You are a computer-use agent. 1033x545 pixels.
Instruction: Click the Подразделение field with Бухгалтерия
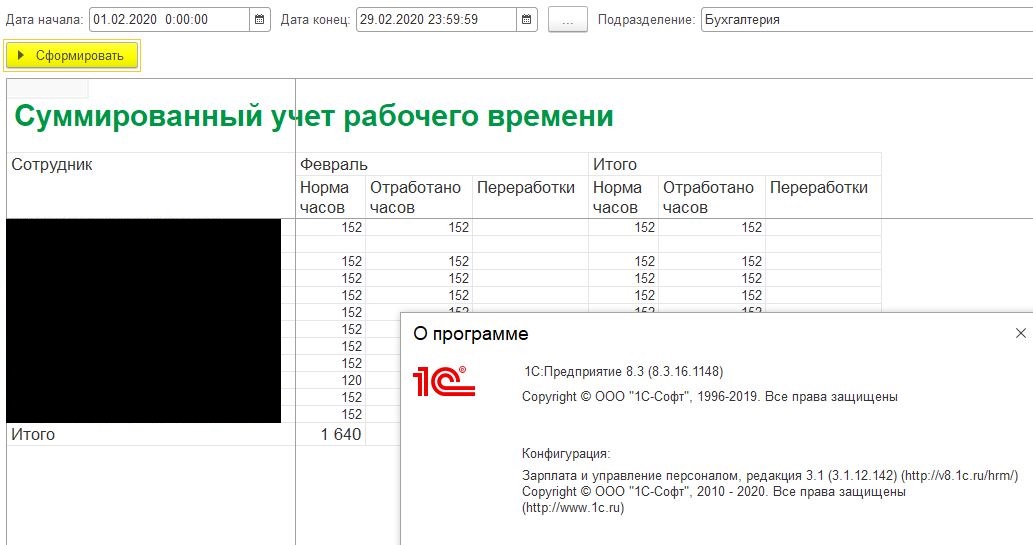pyautogui.click(x=867, y=20)
